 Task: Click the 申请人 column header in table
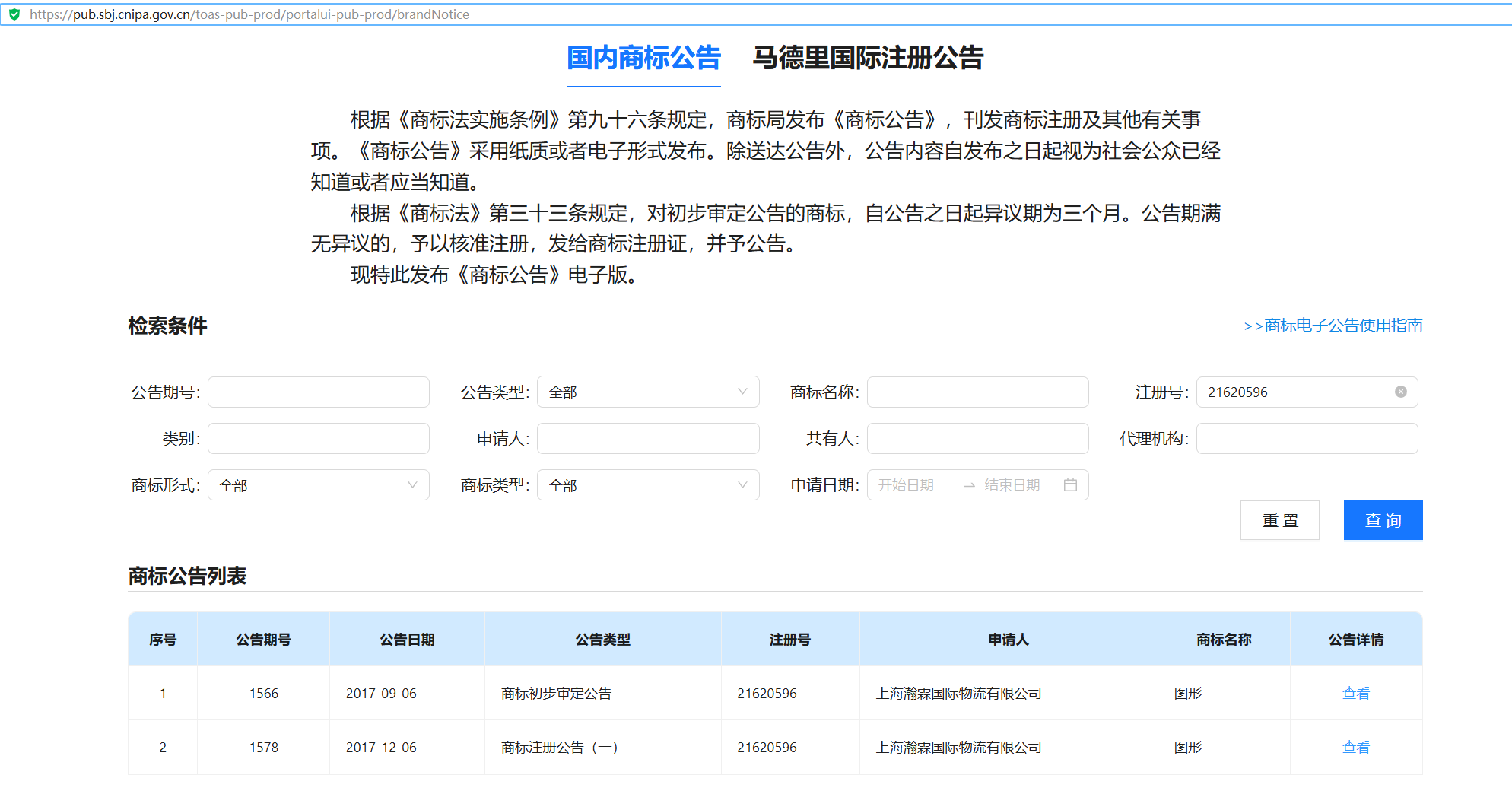click(x=1009, y=640)
